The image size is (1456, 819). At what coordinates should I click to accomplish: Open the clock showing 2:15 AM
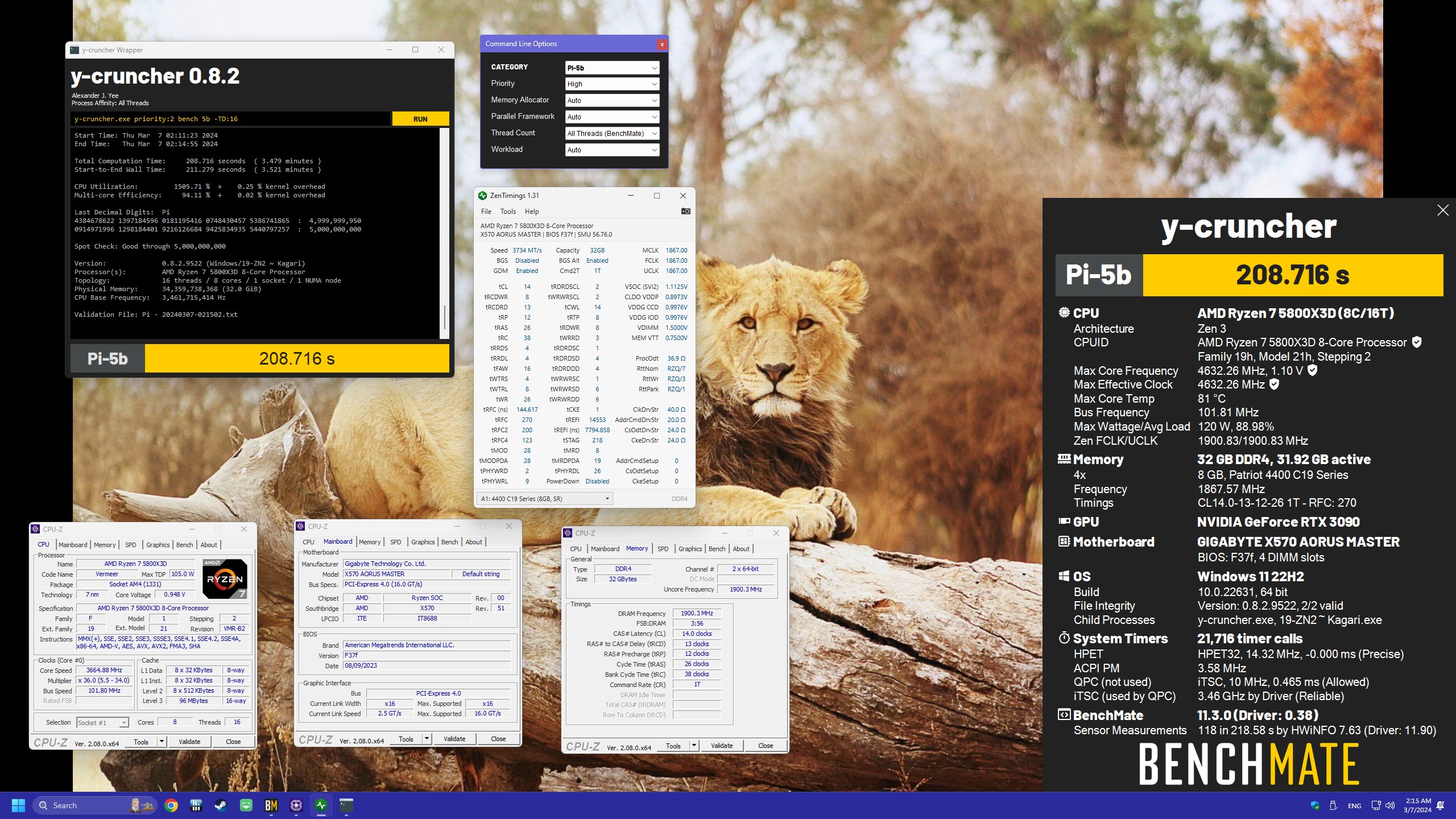pyautogui.click(x=1418, y=805)
